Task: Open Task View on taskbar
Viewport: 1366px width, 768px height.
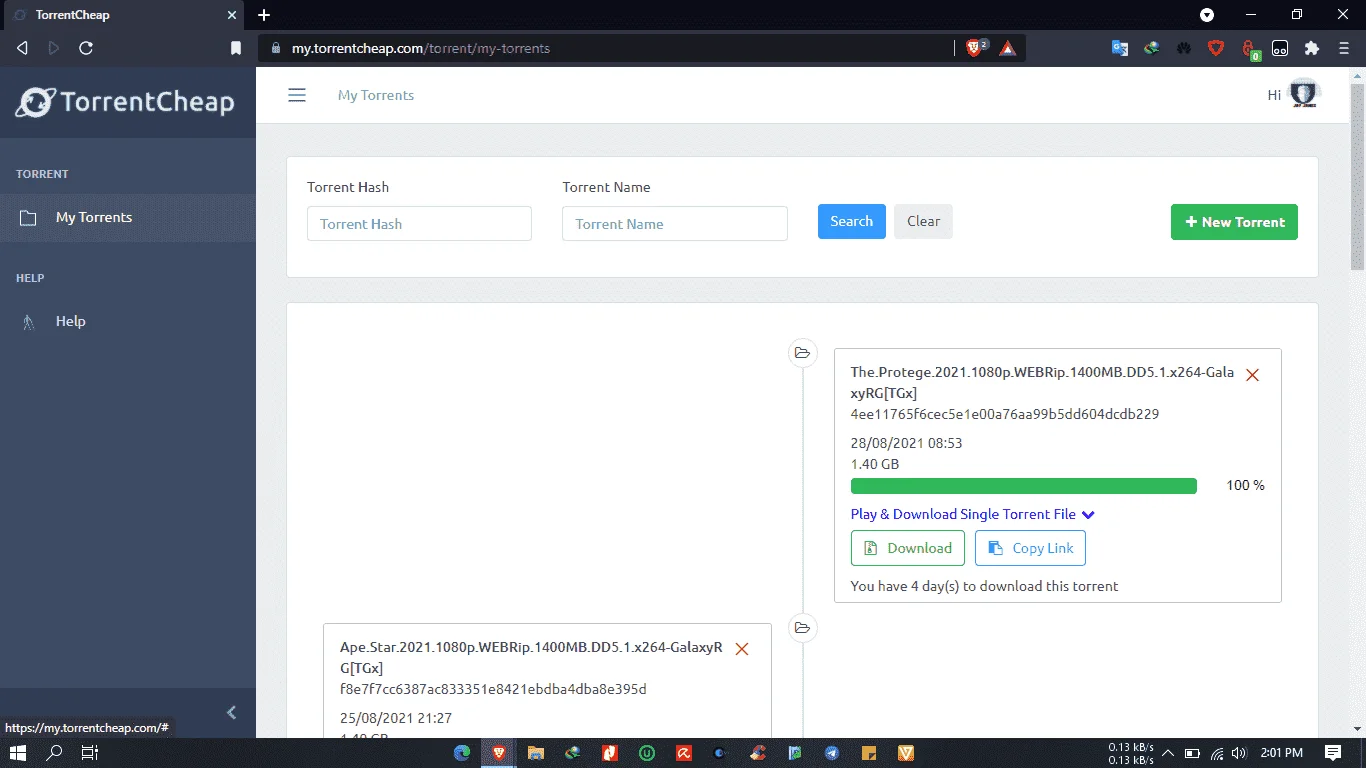Action: 89,753
